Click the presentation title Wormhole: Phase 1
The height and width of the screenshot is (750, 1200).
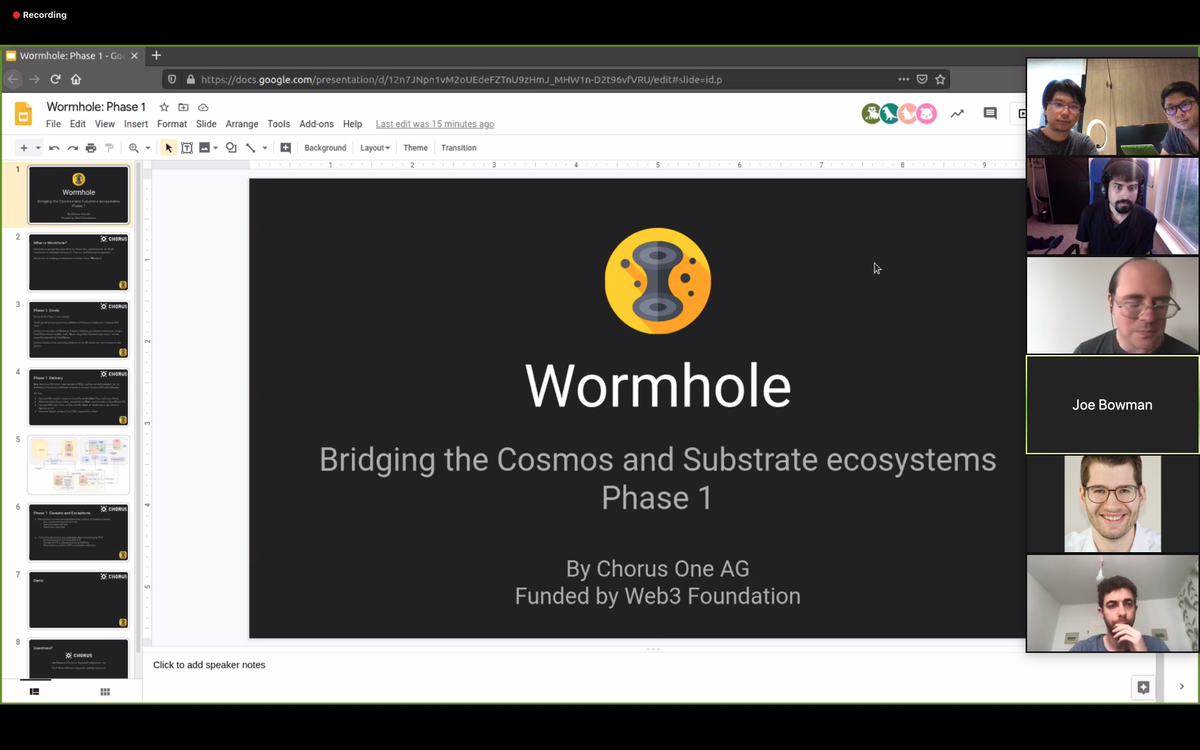click(x=96, y=107)
